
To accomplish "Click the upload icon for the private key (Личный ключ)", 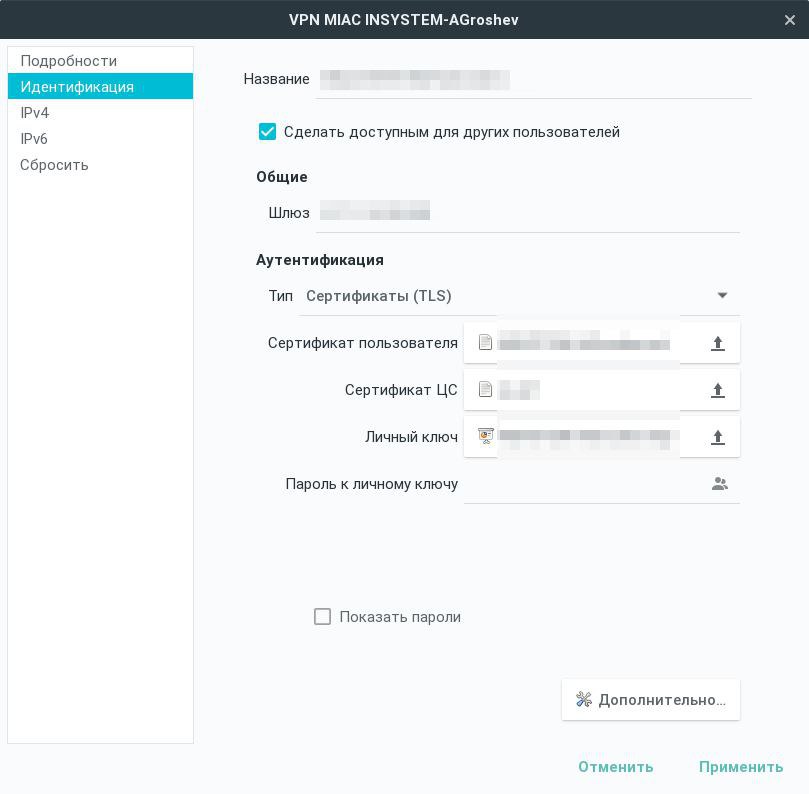I will 717,437.
